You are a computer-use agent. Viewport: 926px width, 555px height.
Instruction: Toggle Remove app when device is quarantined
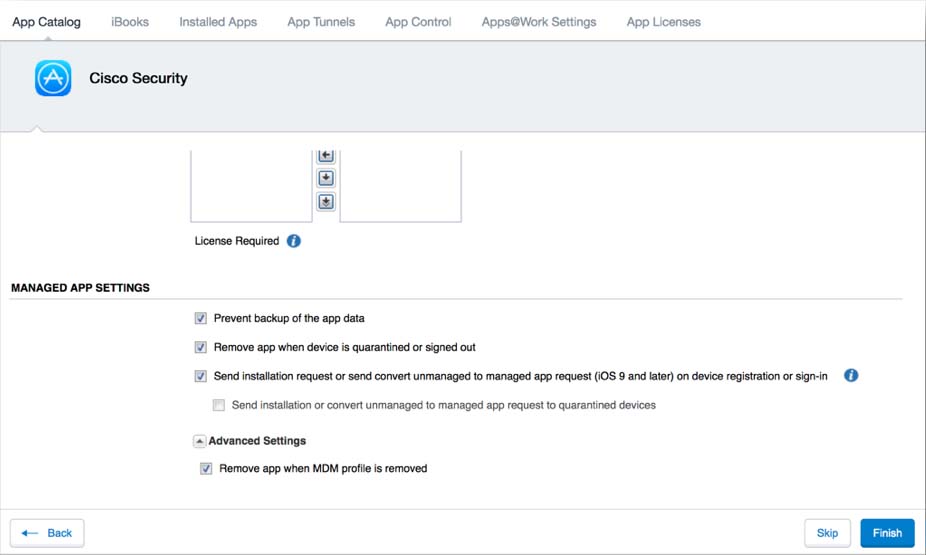pyautogui.click(x=201, y=347)
